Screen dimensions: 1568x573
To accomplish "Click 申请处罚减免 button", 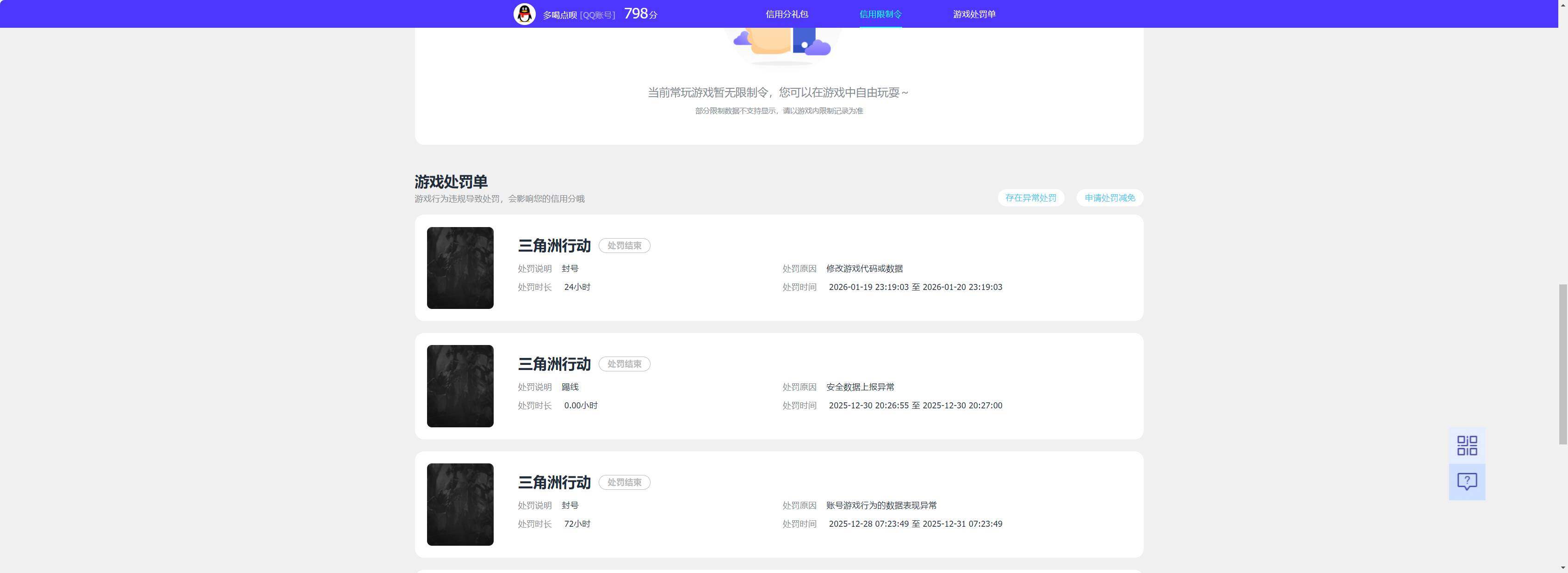I will pos(1109,197).
